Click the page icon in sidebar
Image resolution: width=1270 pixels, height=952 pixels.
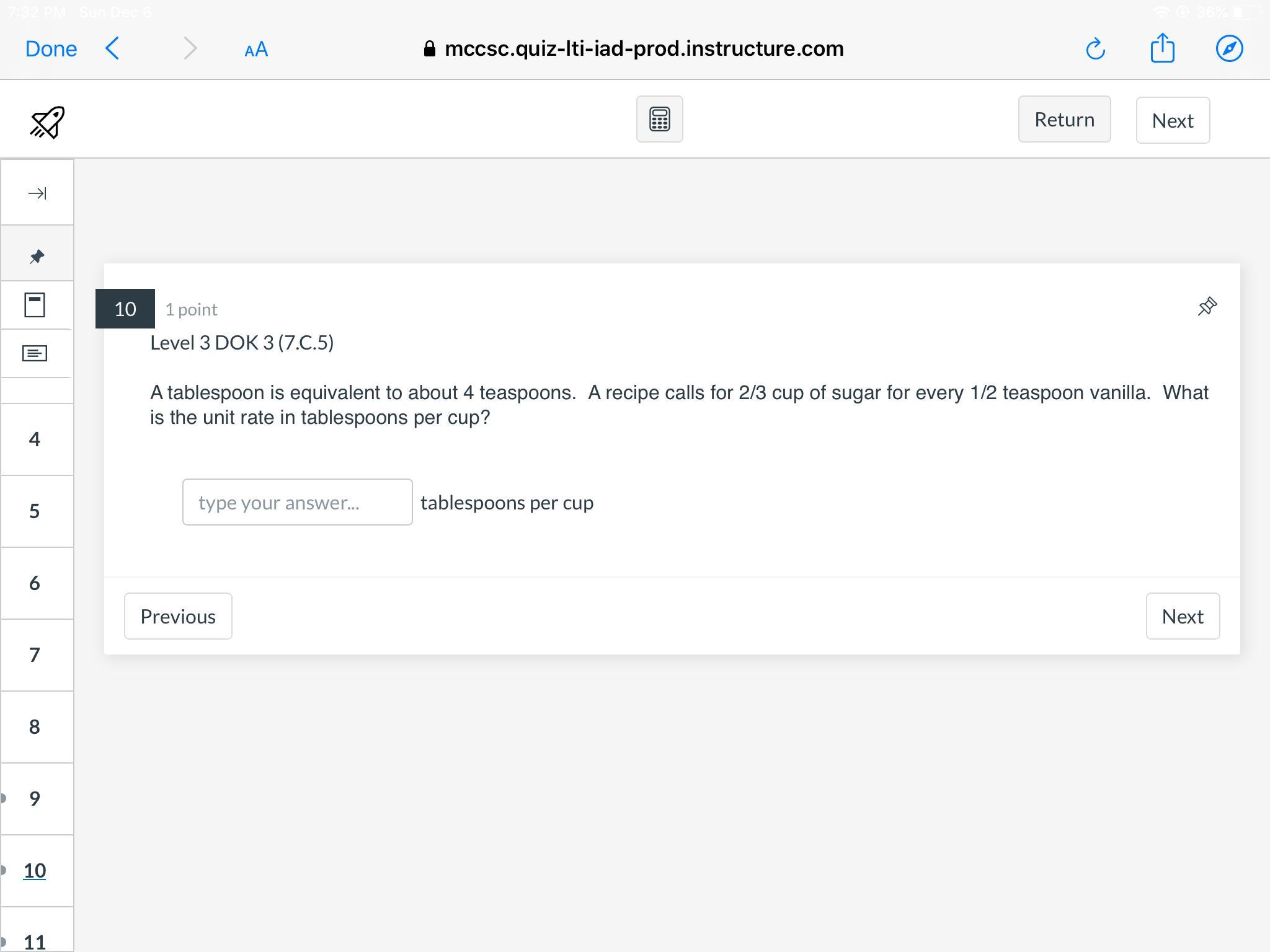click(35, 305)
